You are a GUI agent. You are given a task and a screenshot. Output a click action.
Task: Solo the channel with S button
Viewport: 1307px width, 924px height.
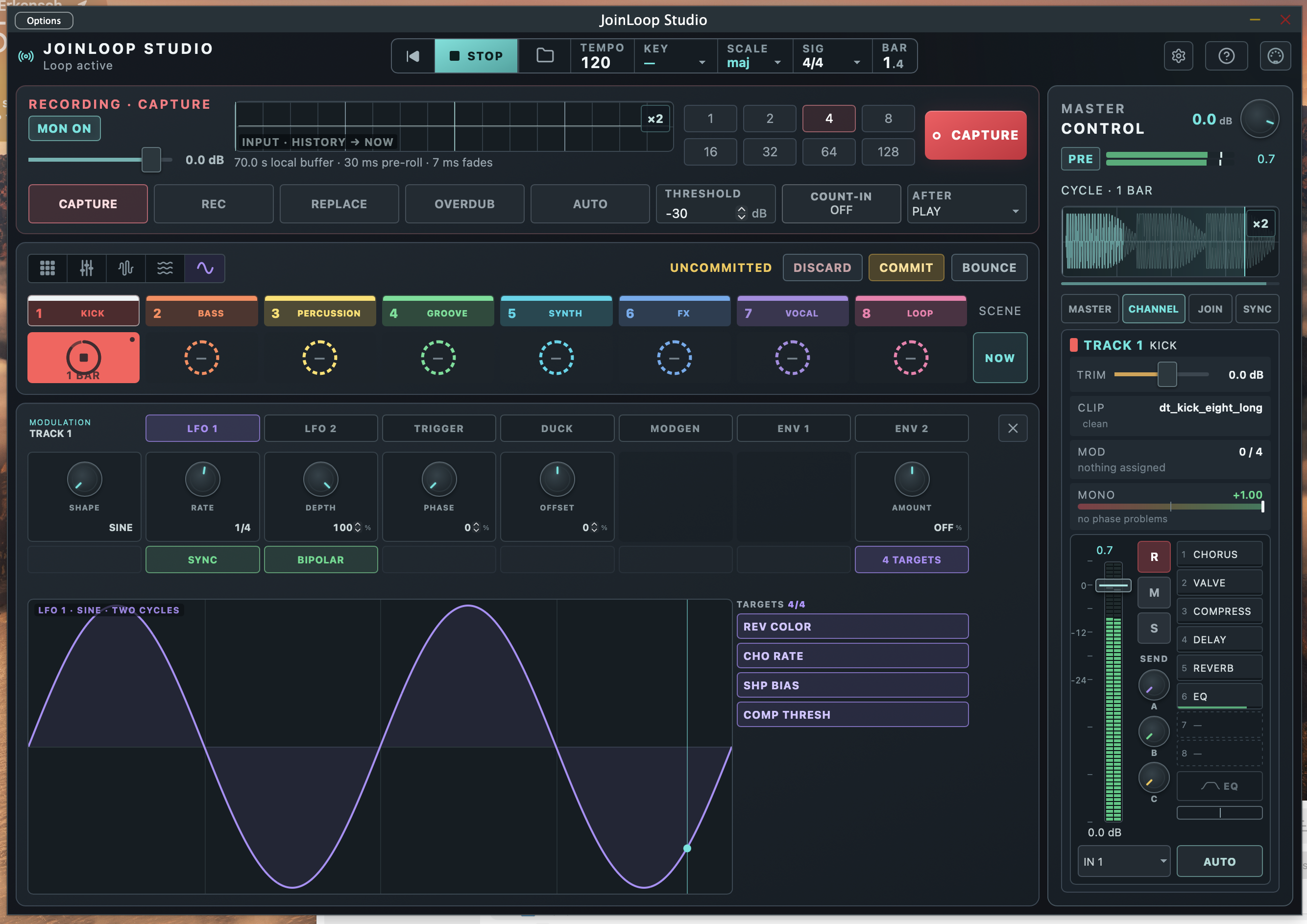pyautogui.click(x=1154, y=629)
